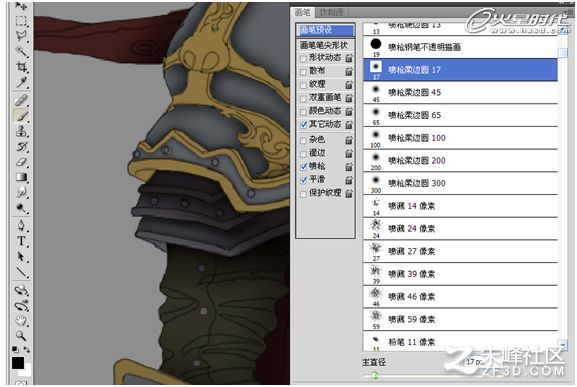Switch to the 画笔 tab

pos(303,13)
